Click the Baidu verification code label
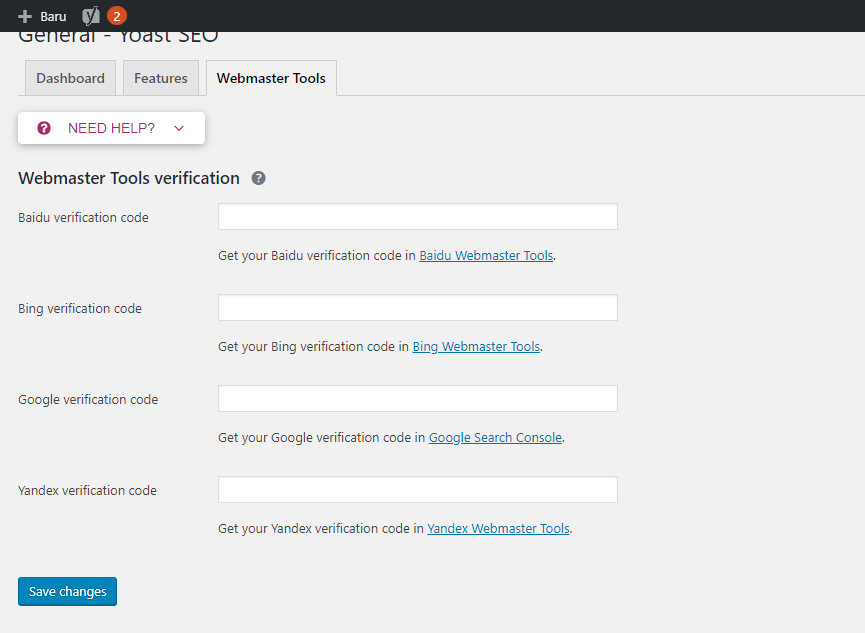Screen dimensions: 865x633 pos(83,217)
